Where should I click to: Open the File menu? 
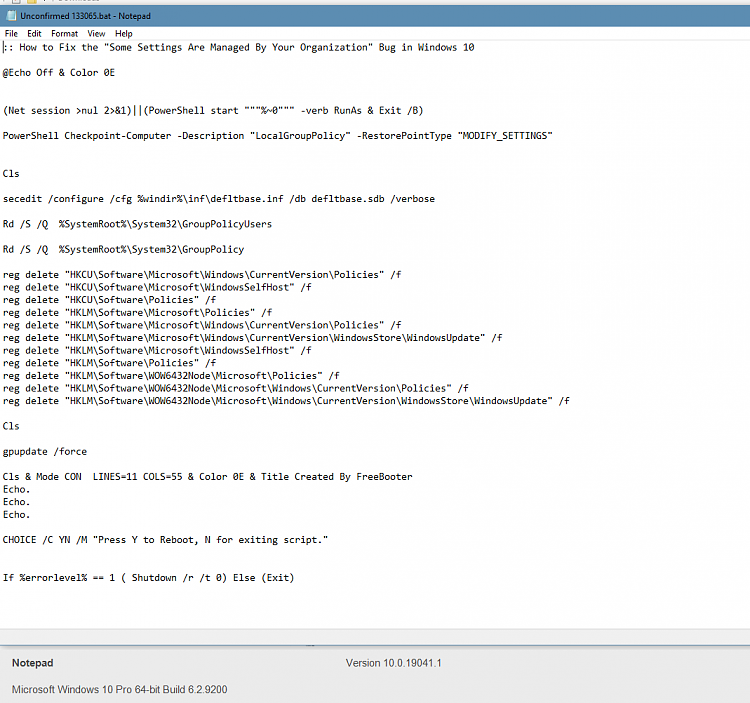click(11, 33)
